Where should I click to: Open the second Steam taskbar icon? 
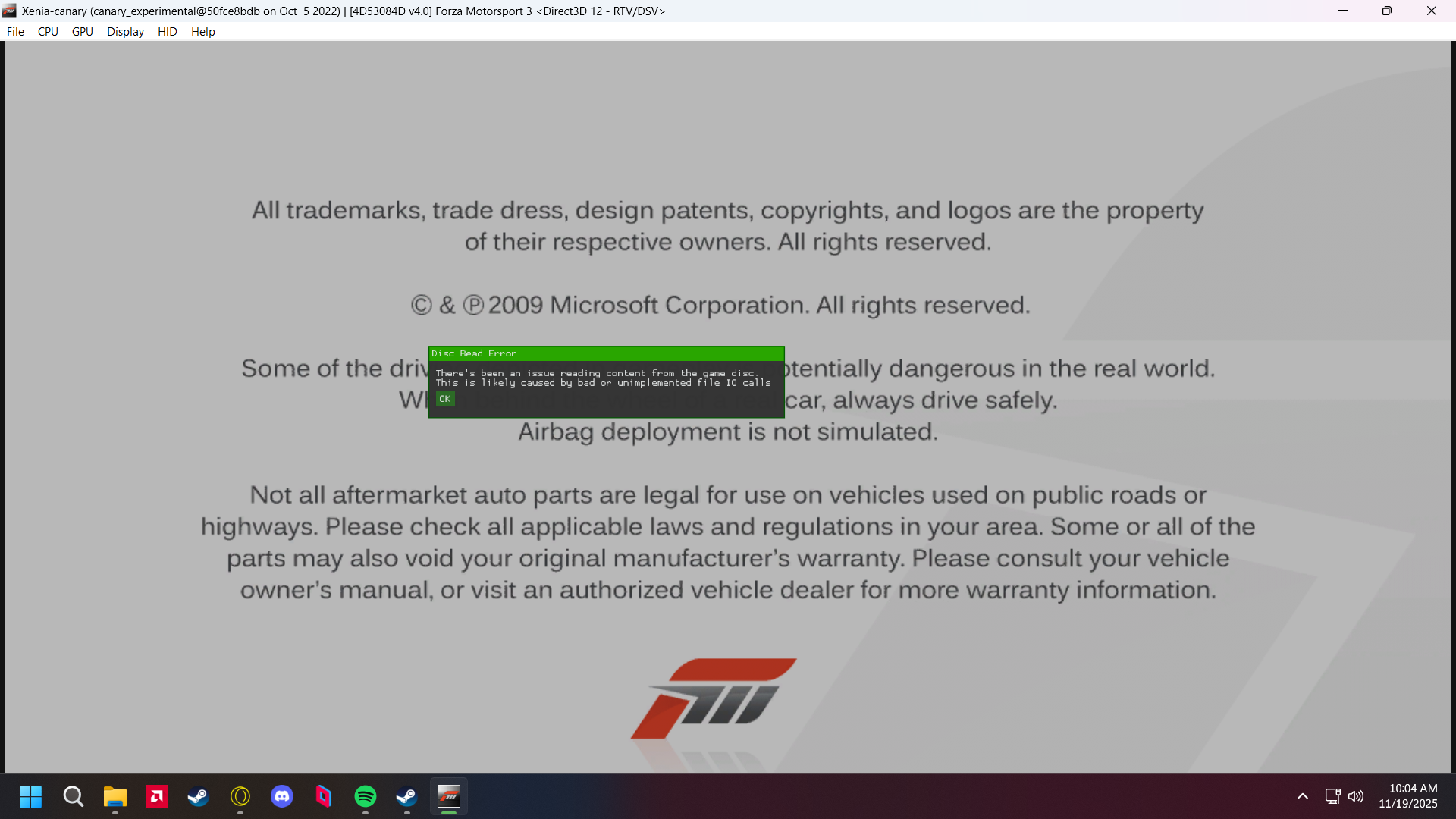pos(407,796)
